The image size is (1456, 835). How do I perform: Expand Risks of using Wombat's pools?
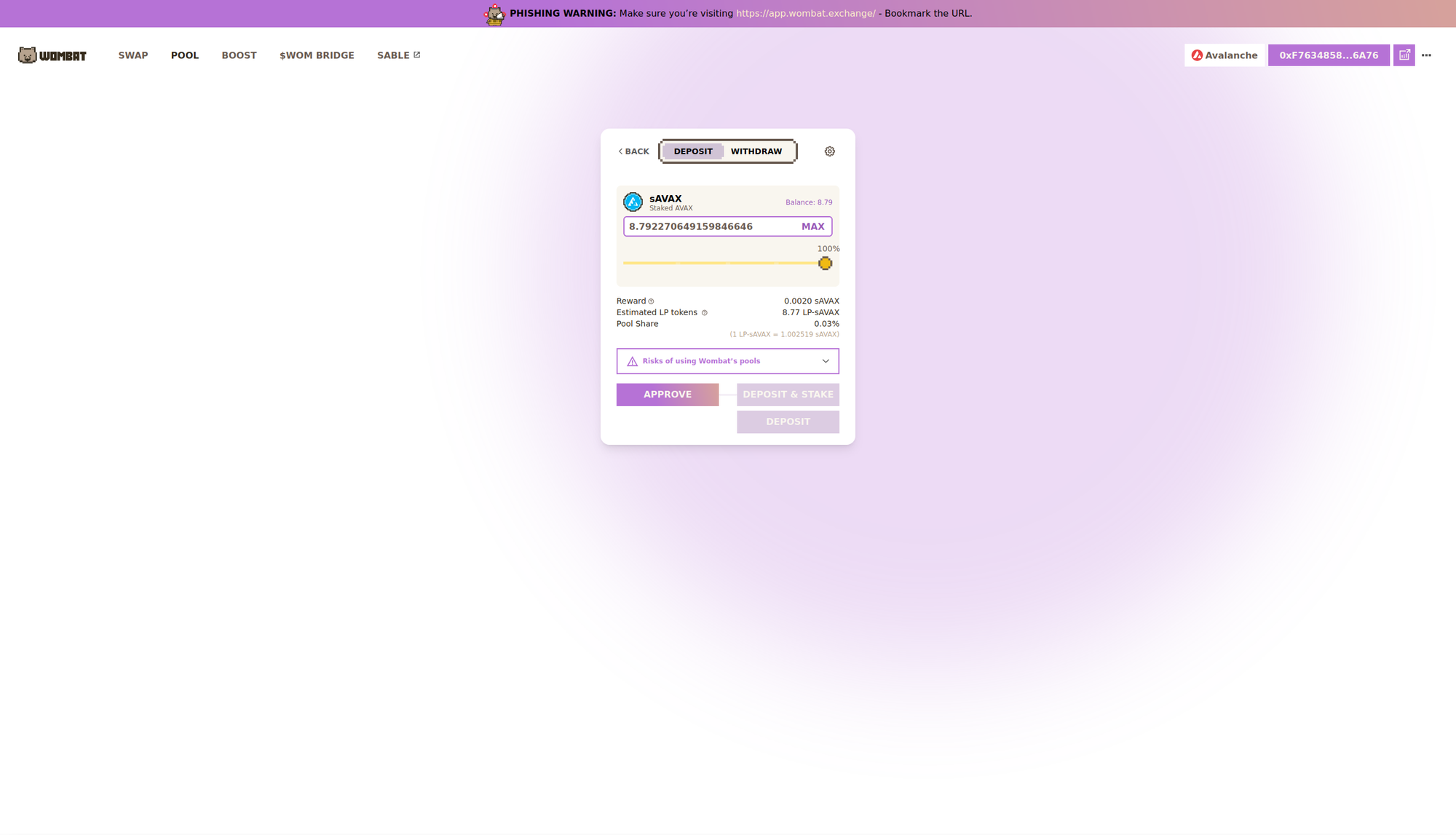click(x=728, y=361)
